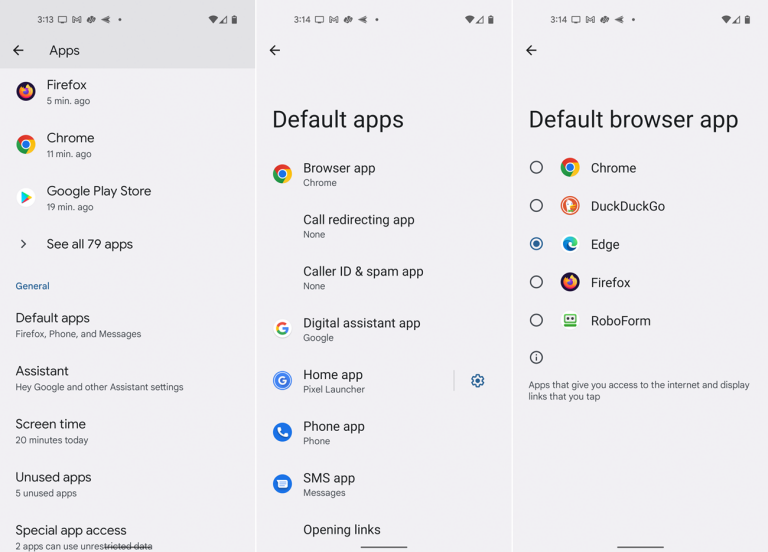Select Chrome as default browser
768x552 pixels.
(537, 168)
